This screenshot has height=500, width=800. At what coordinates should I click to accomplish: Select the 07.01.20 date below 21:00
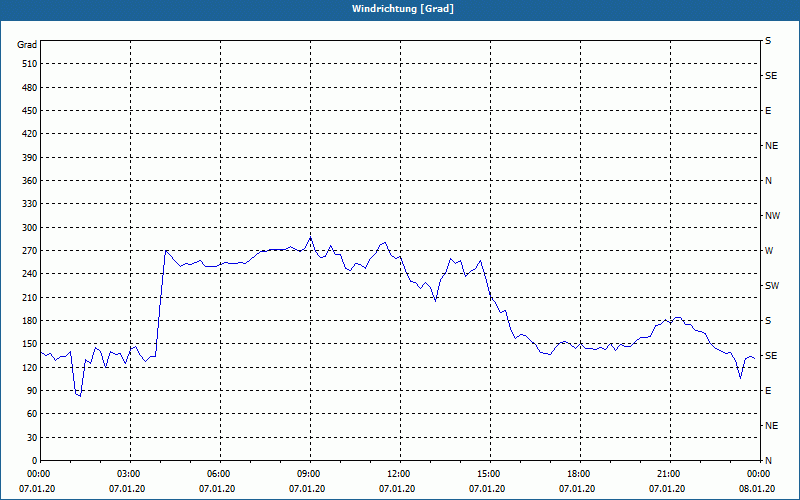(666, 489)
